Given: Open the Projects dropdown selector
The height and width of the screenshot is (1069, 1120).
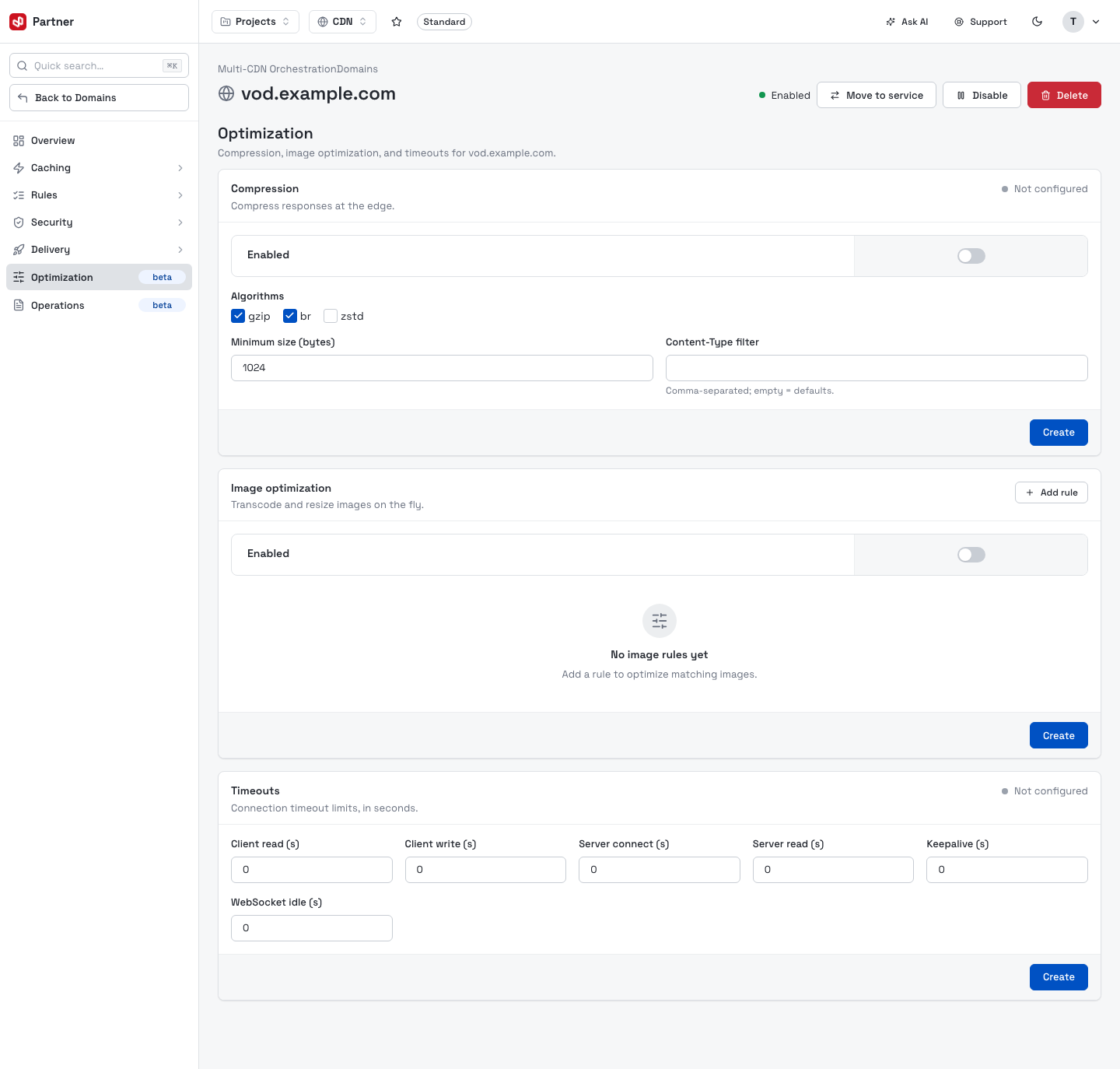Looking at the screenshot, I should pyautogui.click(x=255, y=22).
